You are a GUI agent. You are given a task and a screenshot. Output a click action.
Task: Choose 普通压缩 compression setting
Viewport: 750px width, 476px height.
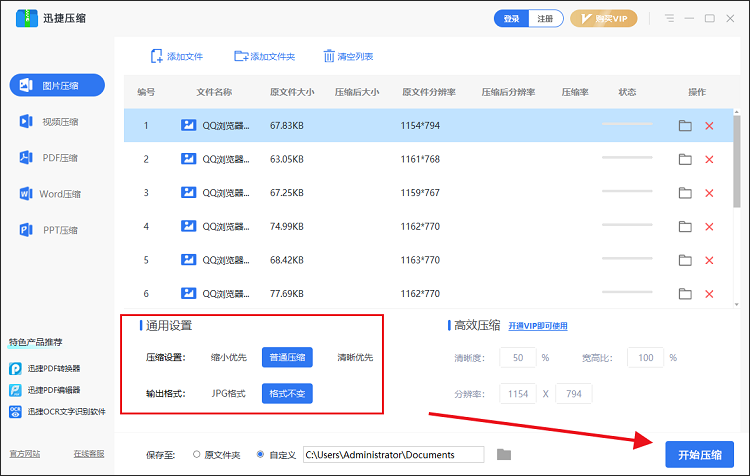[x=287, y=357]
